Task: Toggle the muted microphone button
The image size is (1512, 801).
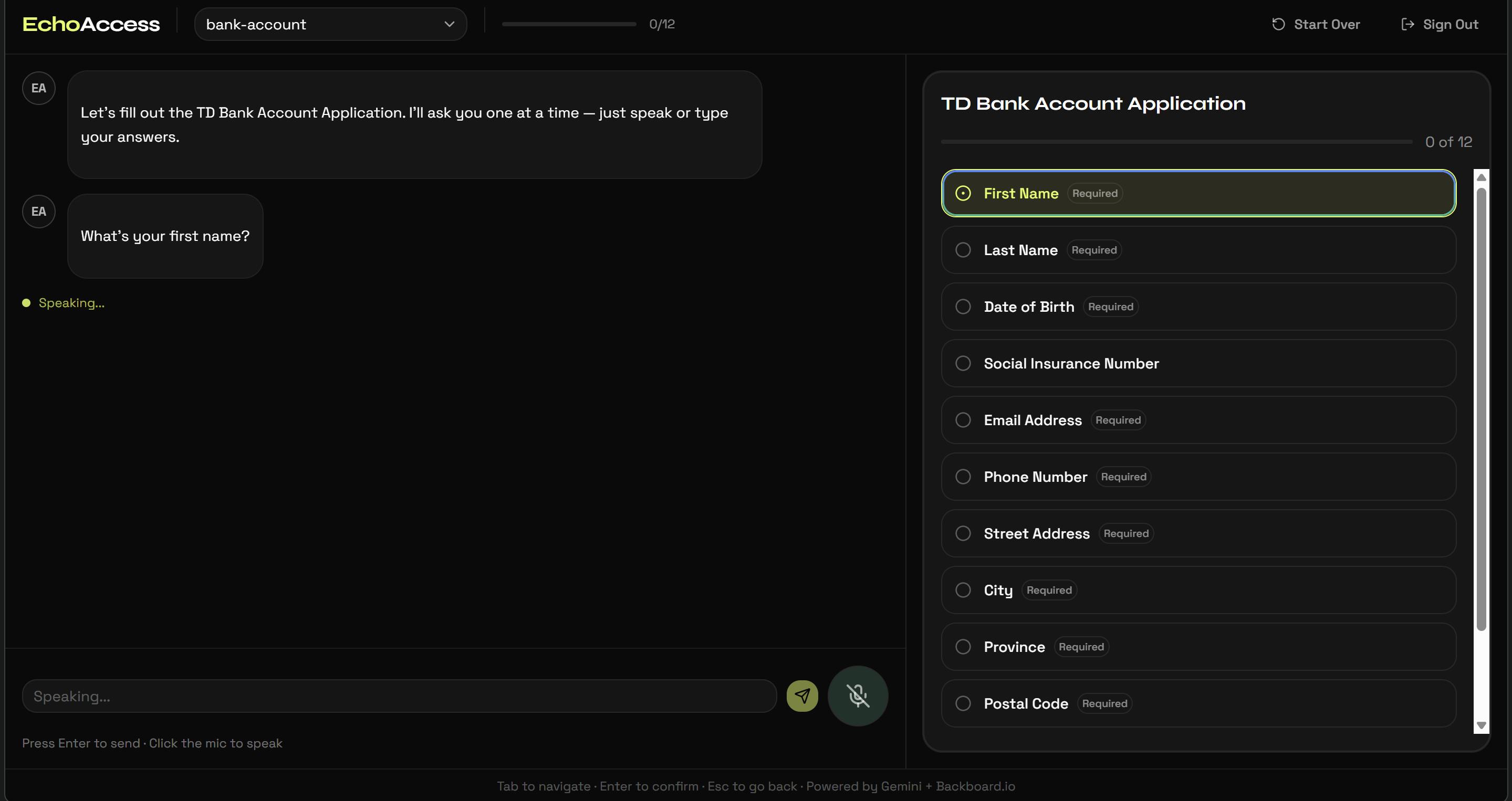Action: [x=858, y=696]
